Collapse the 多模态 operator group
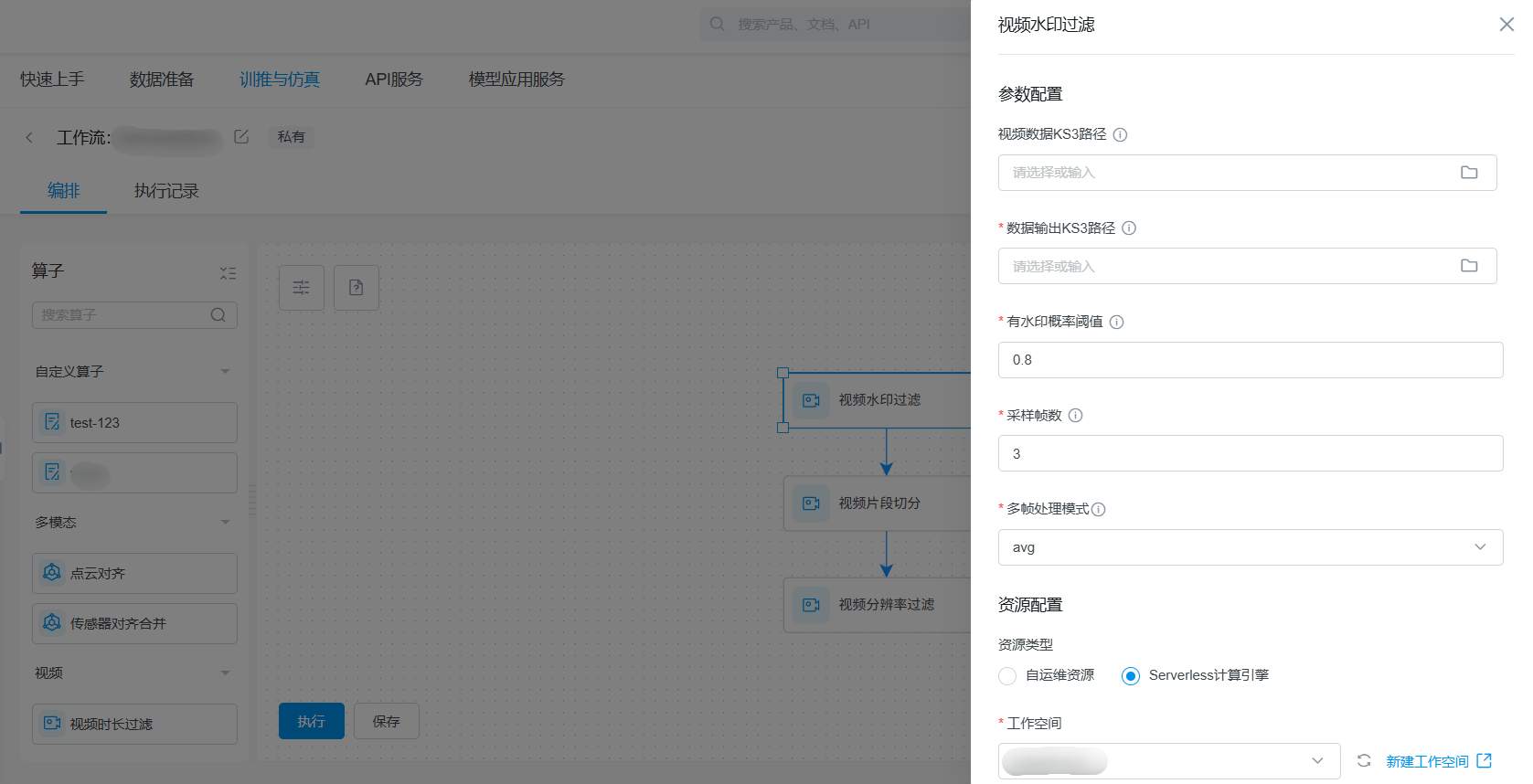The image size is (1533, 784). (225, 522)
